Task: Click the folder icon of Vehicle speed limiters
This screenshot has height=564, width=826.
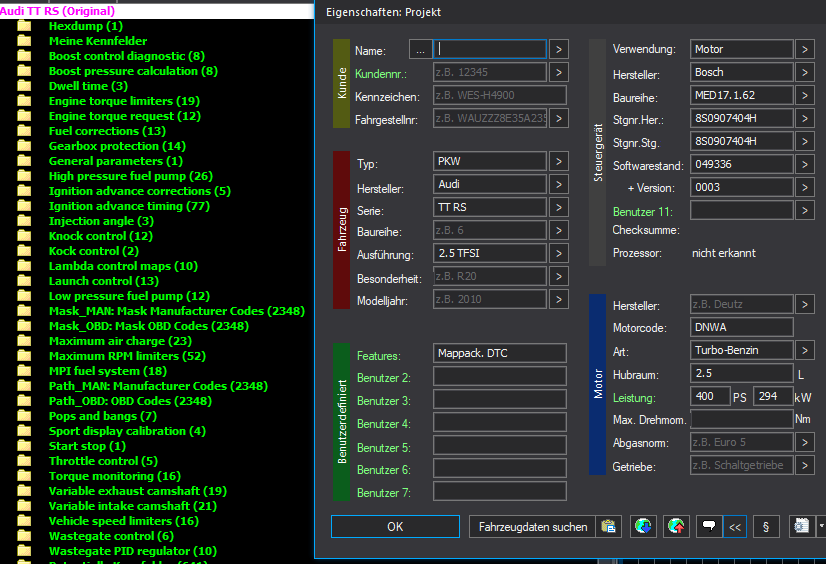Action: point(24,521)
